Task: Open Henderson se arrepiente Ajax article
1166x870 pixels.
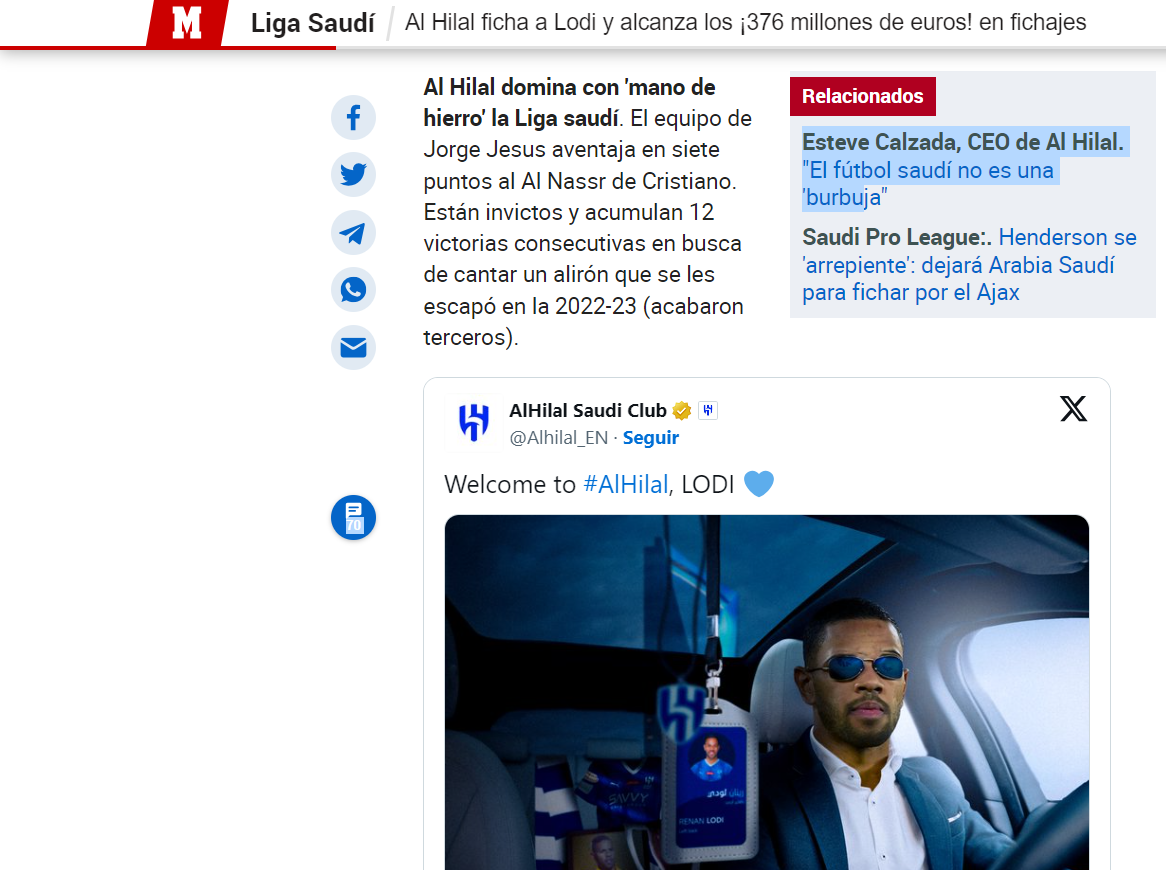Action: pyautogui.click(x=969, y=265)
